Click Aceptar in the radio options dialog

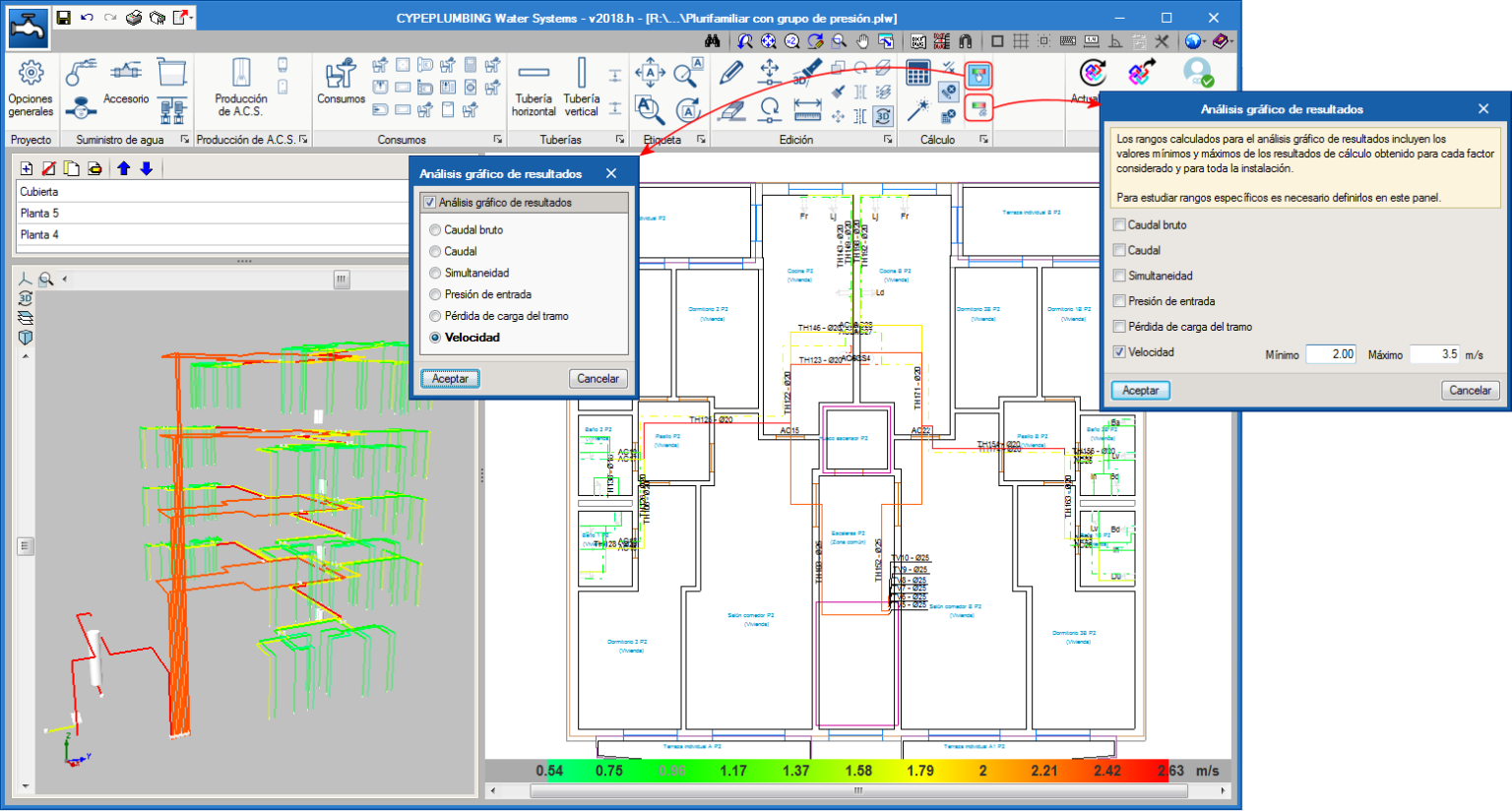[x=450, y=379]
